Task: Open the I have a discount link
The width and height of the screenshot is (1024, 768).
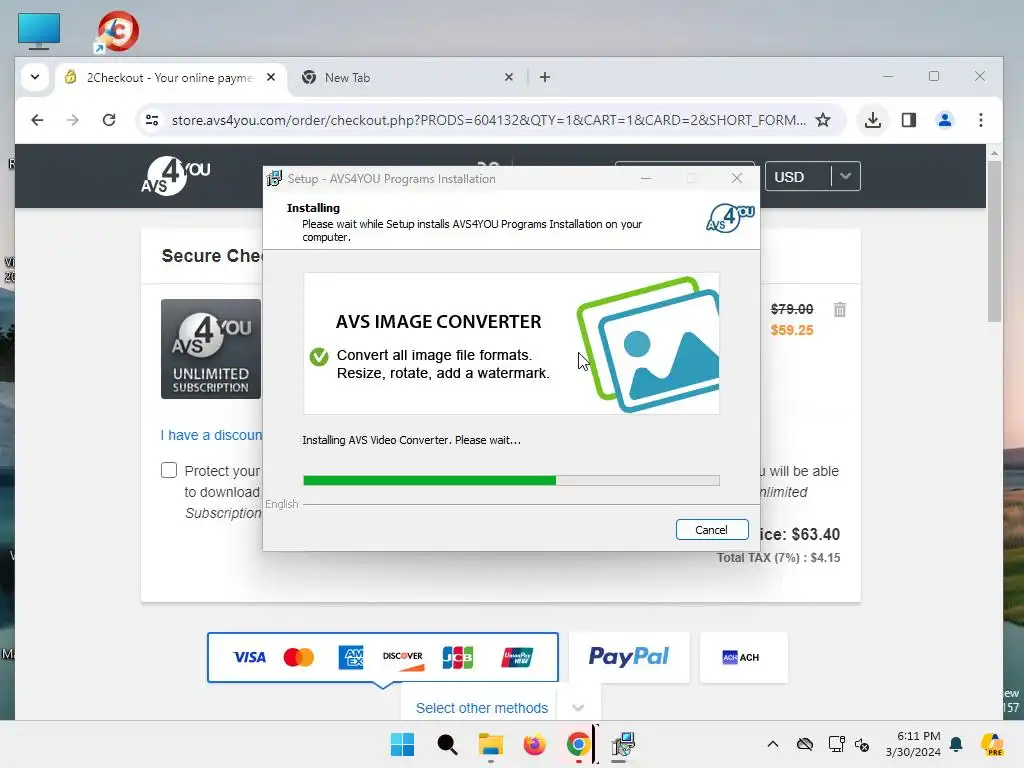Action: tap(212, 435)
